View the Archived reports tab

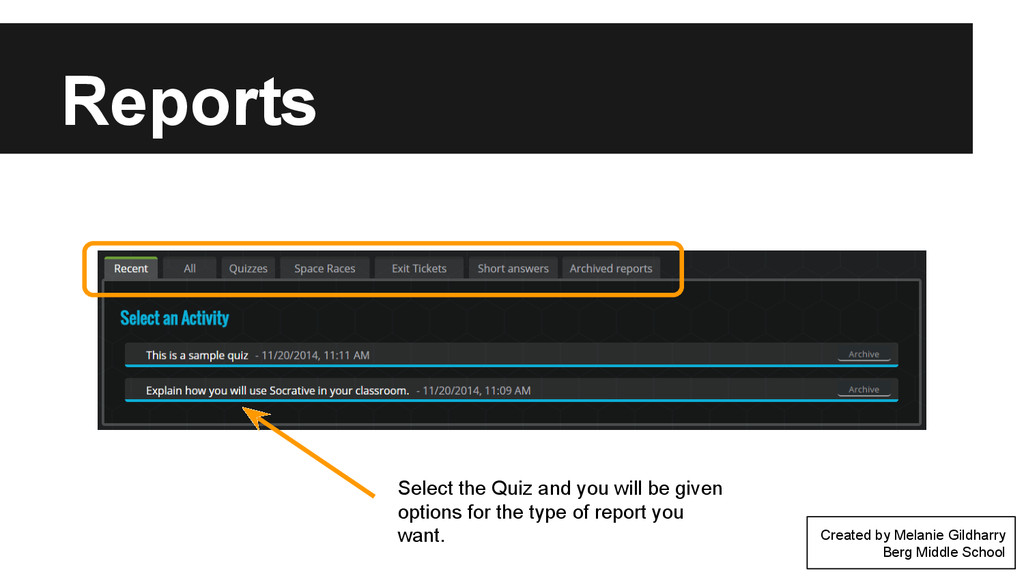coord(611,268)
